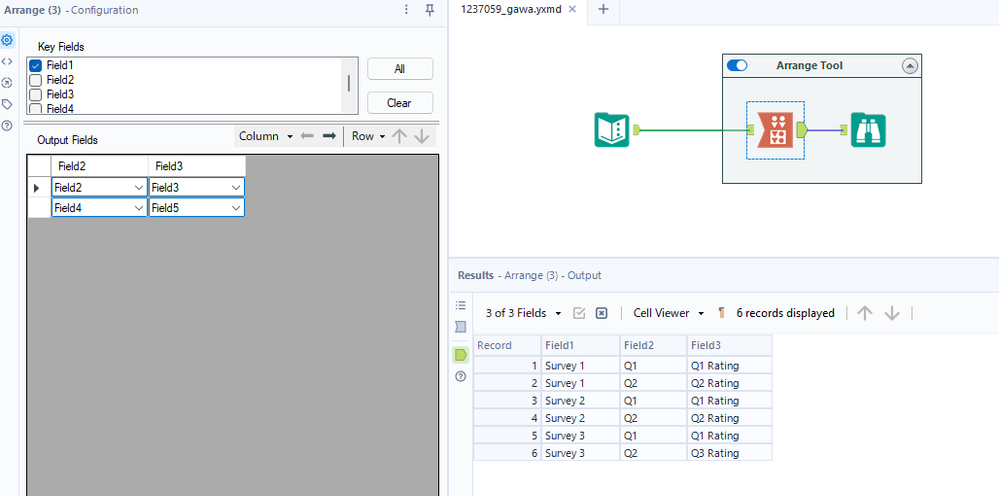Select the Text Input tool on canvas
Image resolution: width=999 pixels, height=496 pixels.
click(612, 130)
